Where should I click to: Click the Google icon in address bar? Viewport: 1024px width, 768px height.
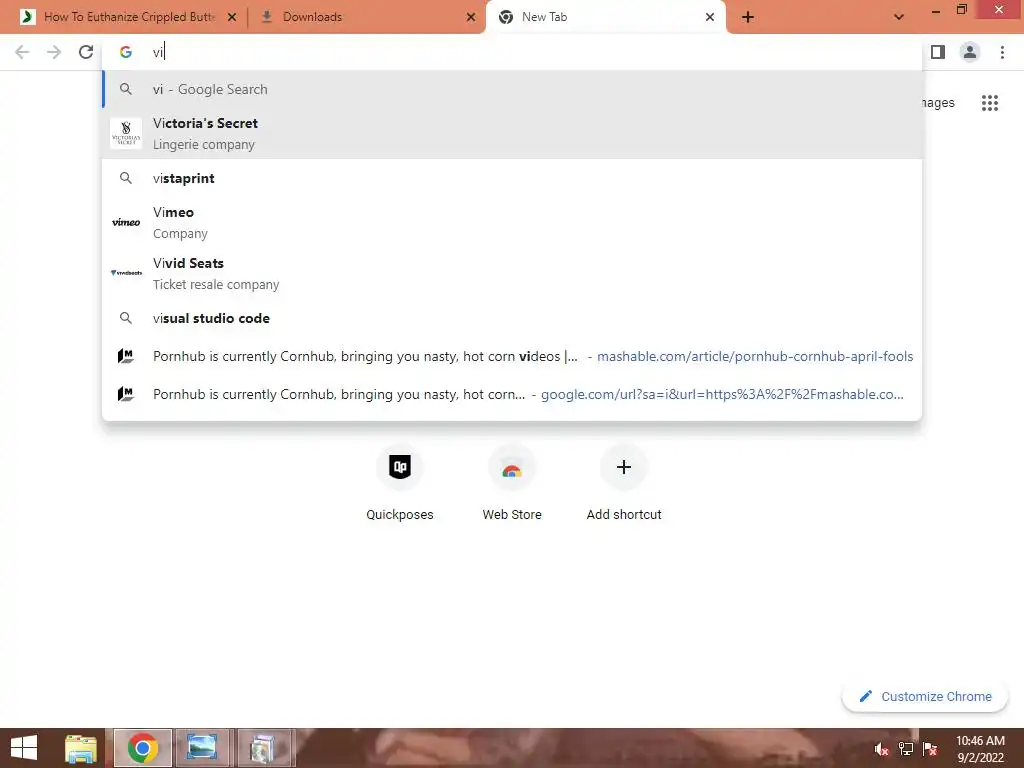tap(126, 52)
